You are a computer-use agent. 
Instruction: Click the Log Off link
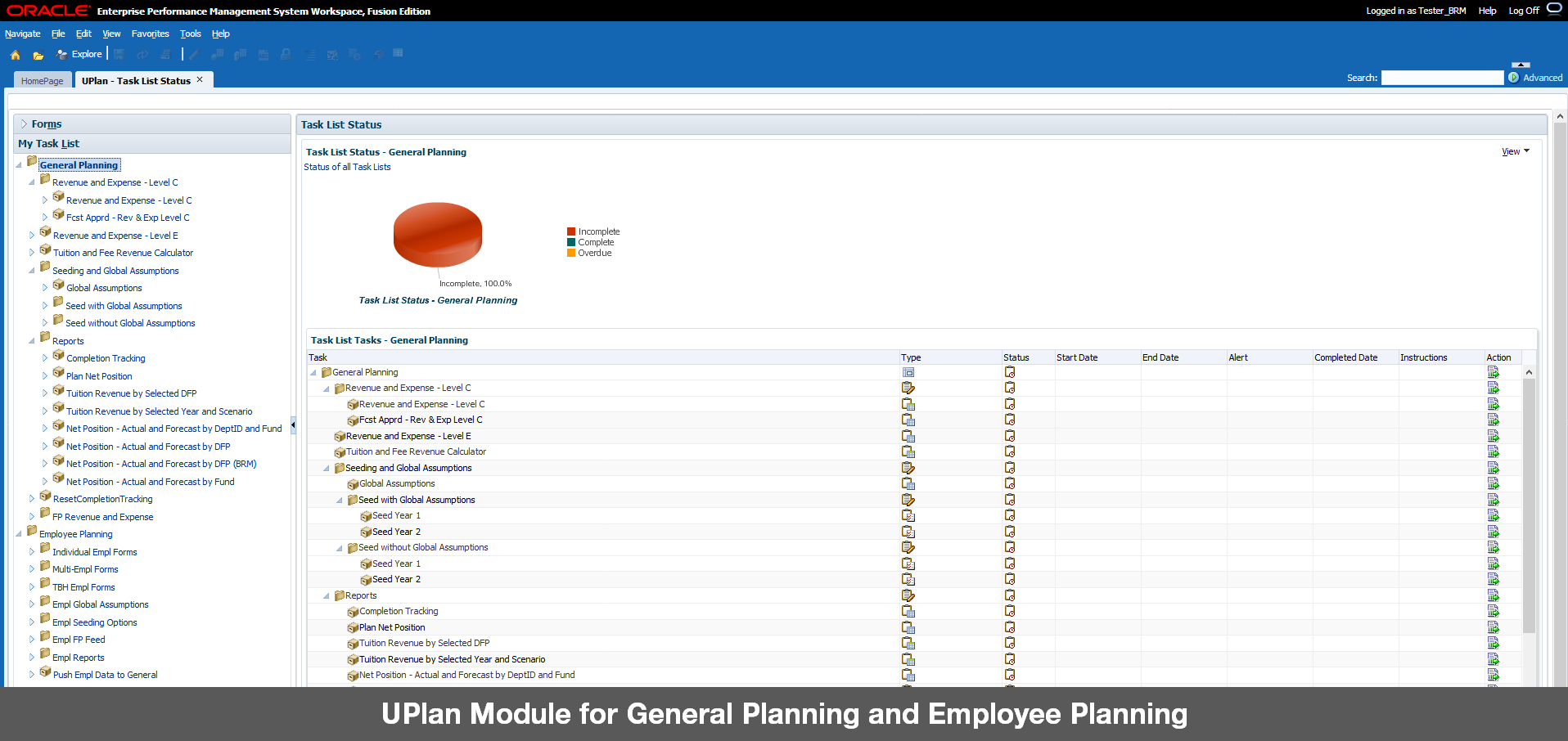tap(1524, 11)
